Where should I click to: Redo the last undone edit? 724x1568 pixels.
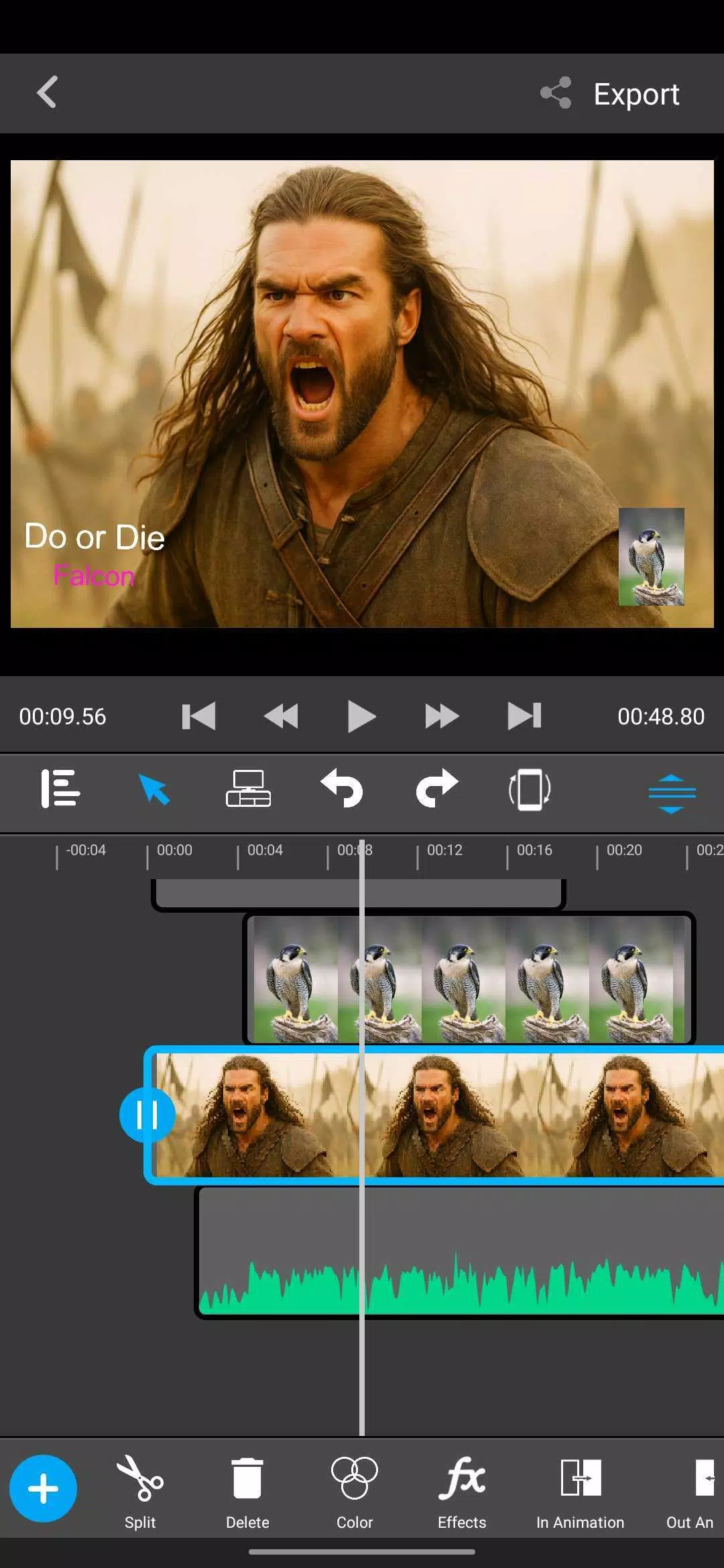coord(436,788)
